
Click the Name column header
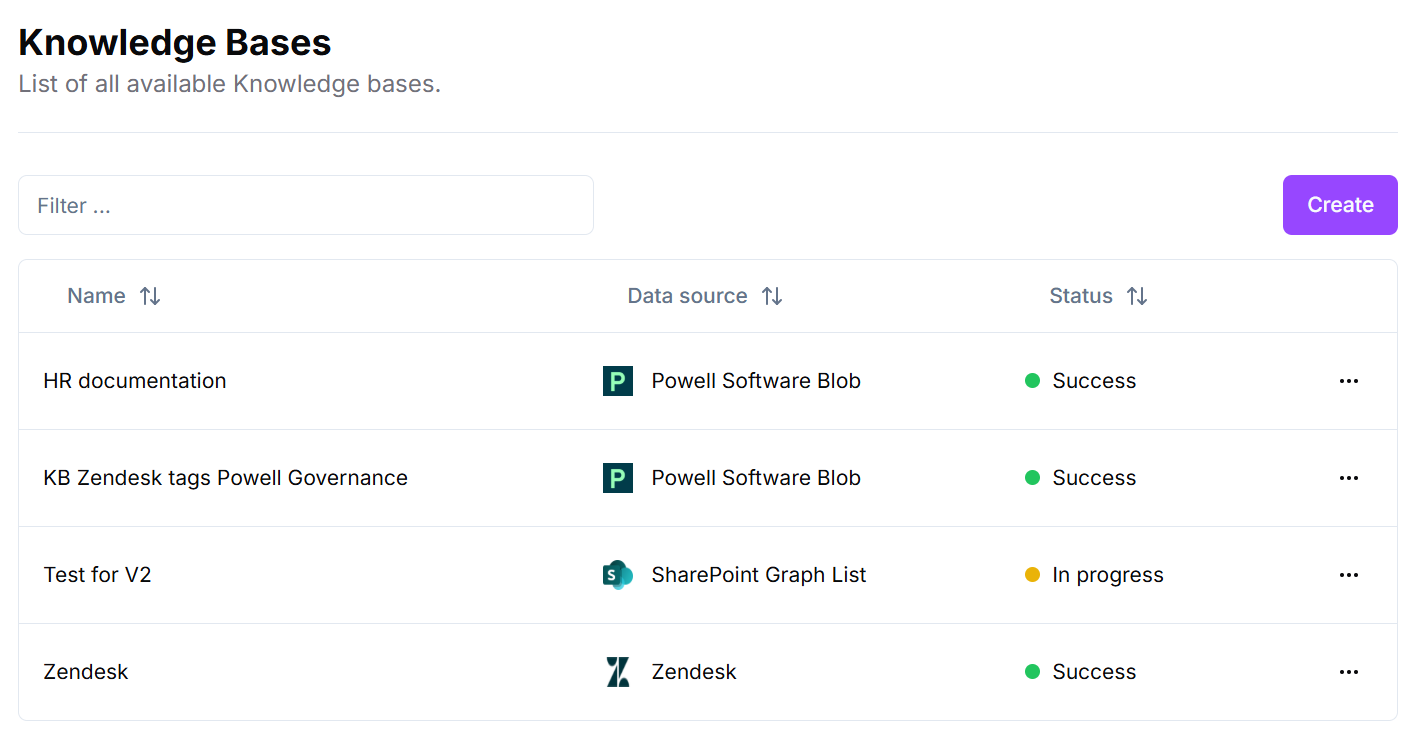click(x=96, y=296)
